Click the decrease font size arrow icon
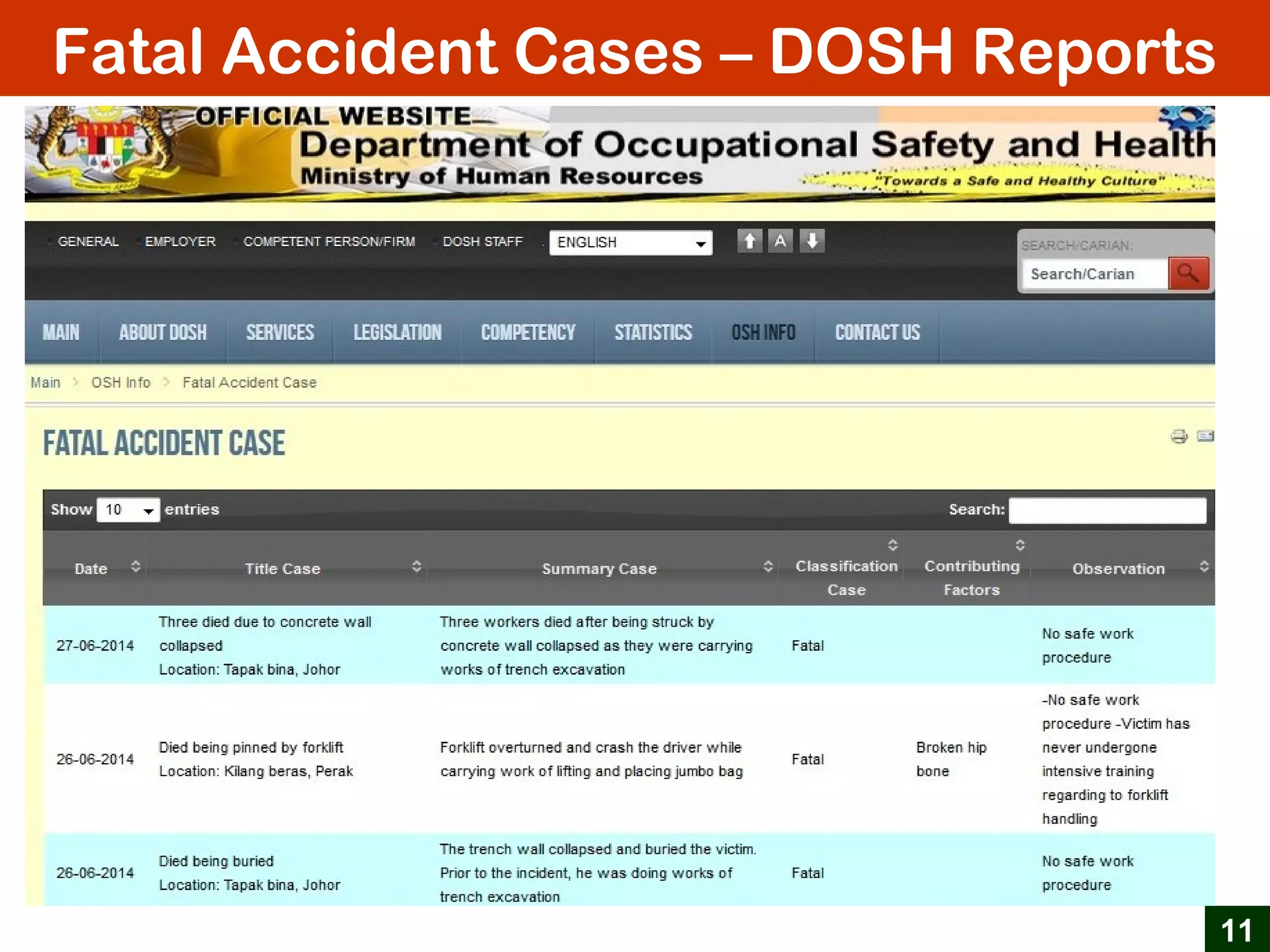The width and height of the screenshot is (1270, 952). pos(812,240)
